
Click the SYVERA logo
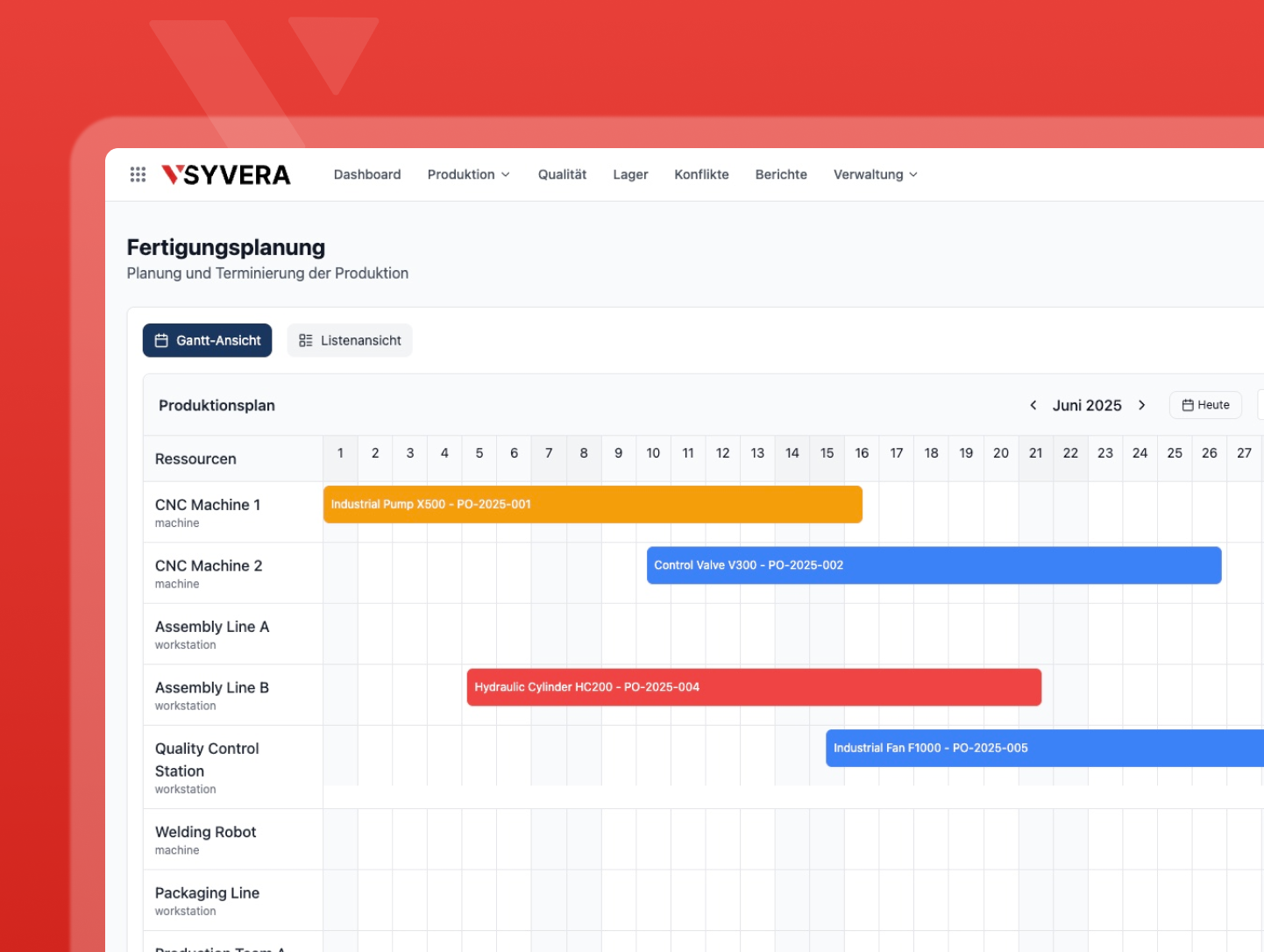(226, 174)
